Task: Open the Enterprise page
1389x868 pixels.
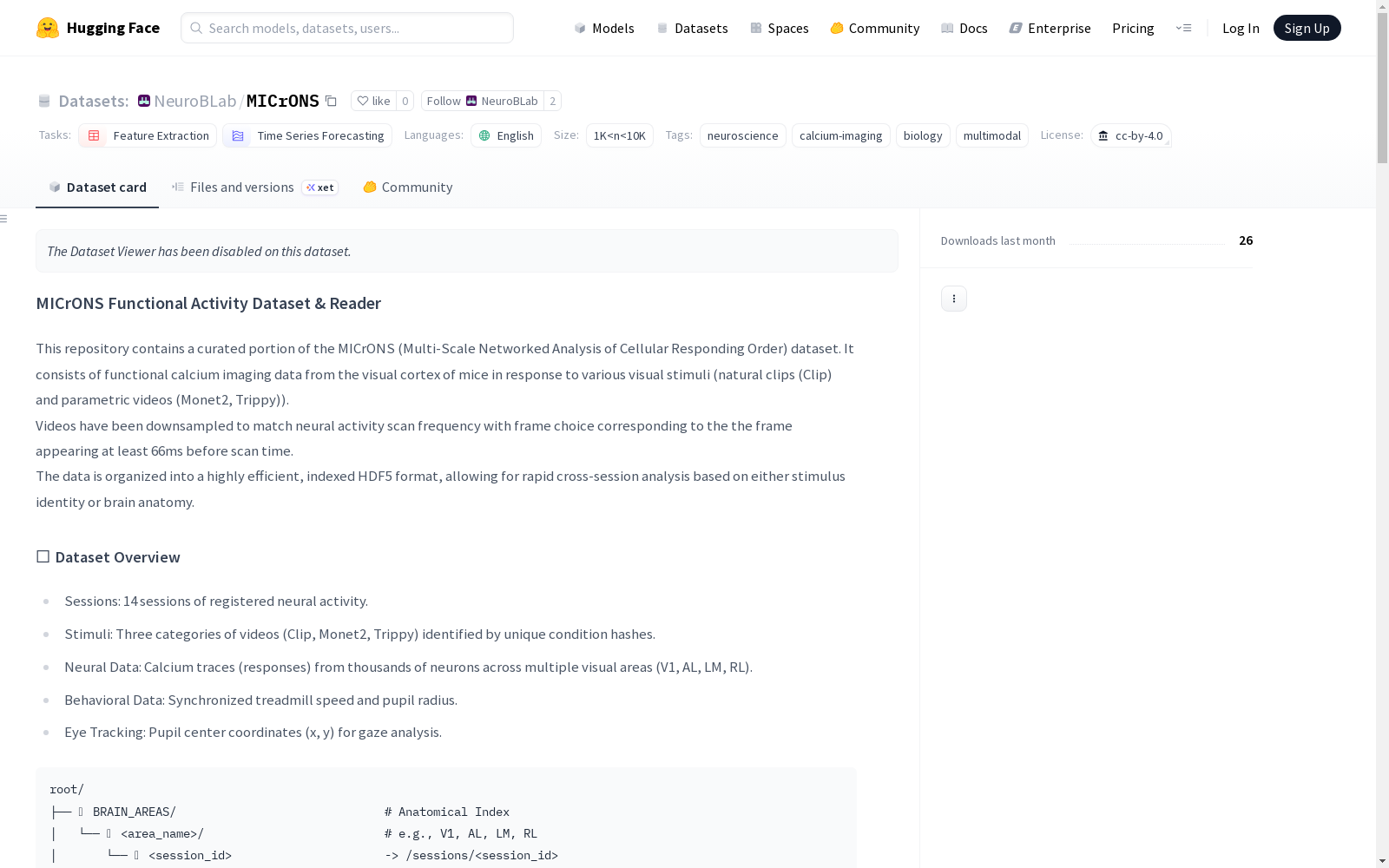Action: pyautogui.click(x=1050, y=28)
